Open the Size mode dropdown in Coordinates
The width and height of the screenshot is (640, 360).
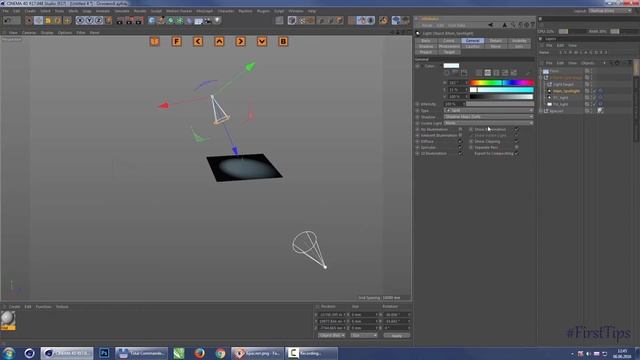click(x=364, y=336)
